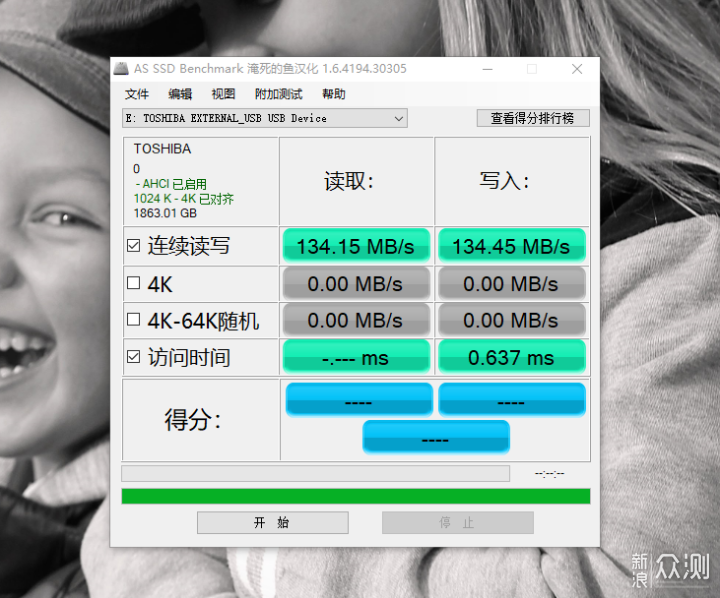Image resolution: width=720 pixels, height=598 pixels.
Task: Enable the 4K-64K随机 test checkbox
Action: (134, 320)
